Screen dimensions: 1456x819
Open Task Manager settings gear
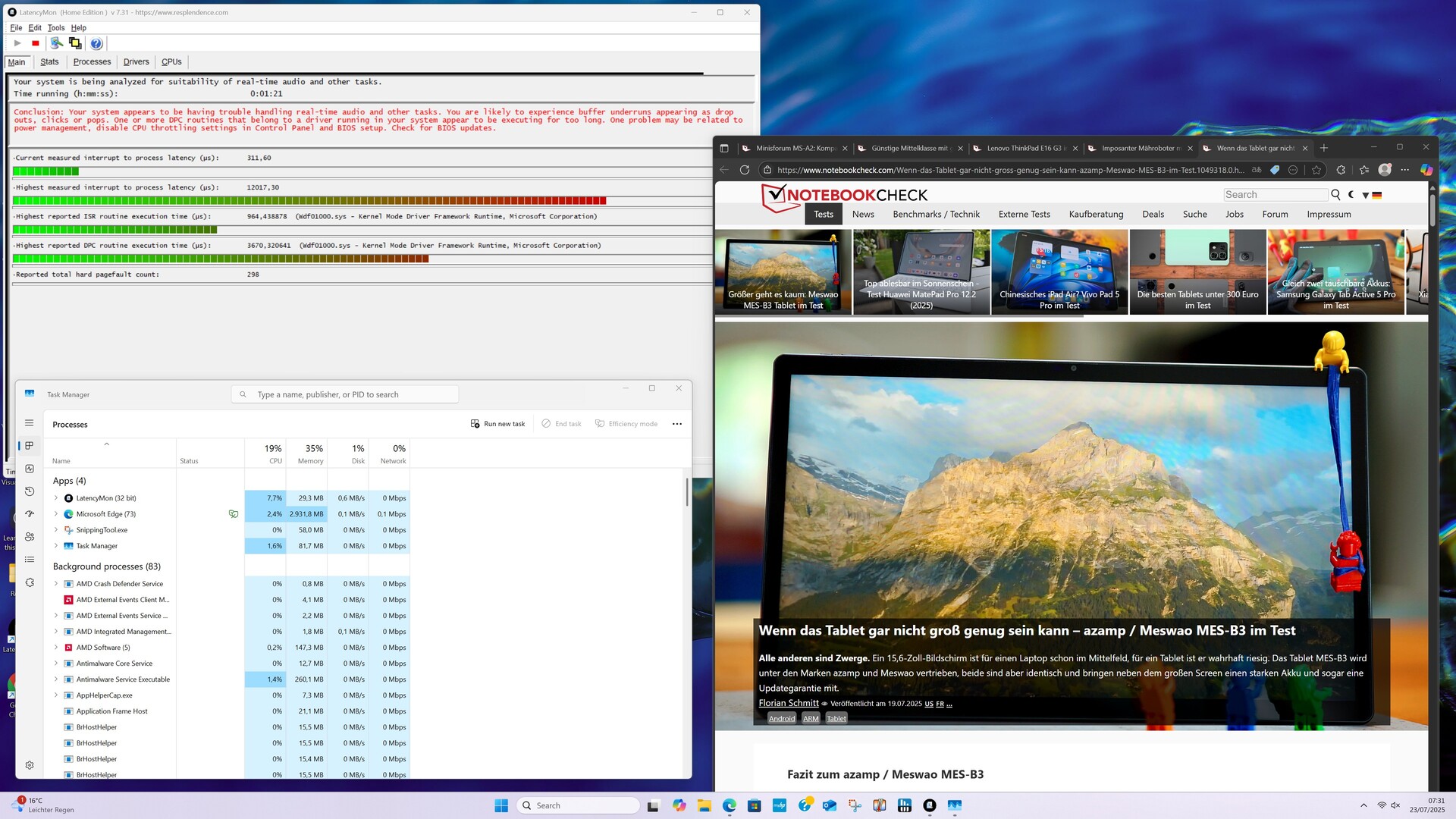30,765
